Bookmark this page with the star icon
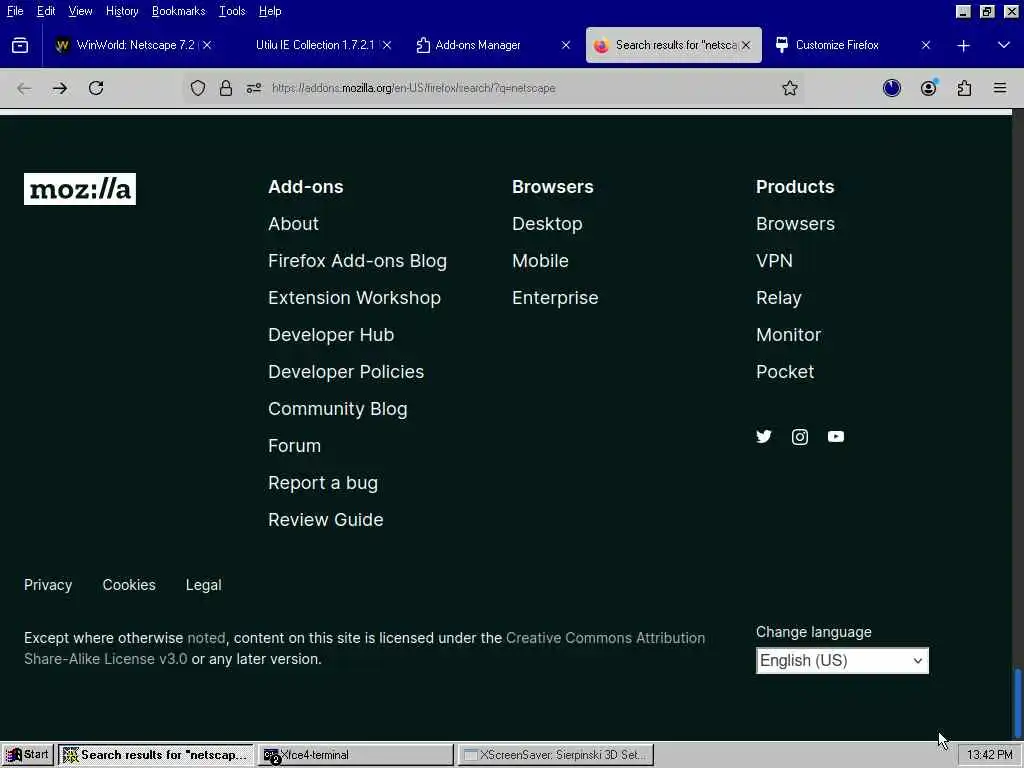Screen dimensions: 1024x768 [790, 88]
